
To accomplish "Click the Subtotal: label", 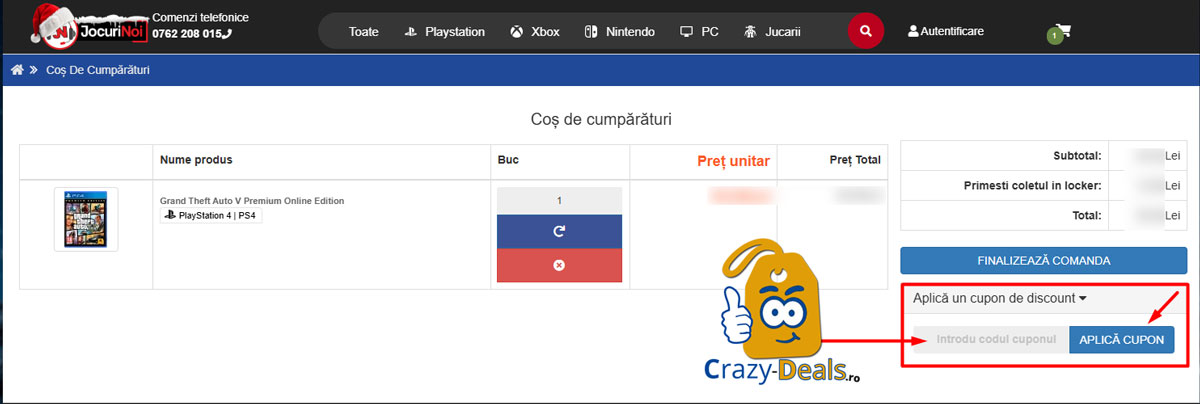I will [x=1077, y=156].
